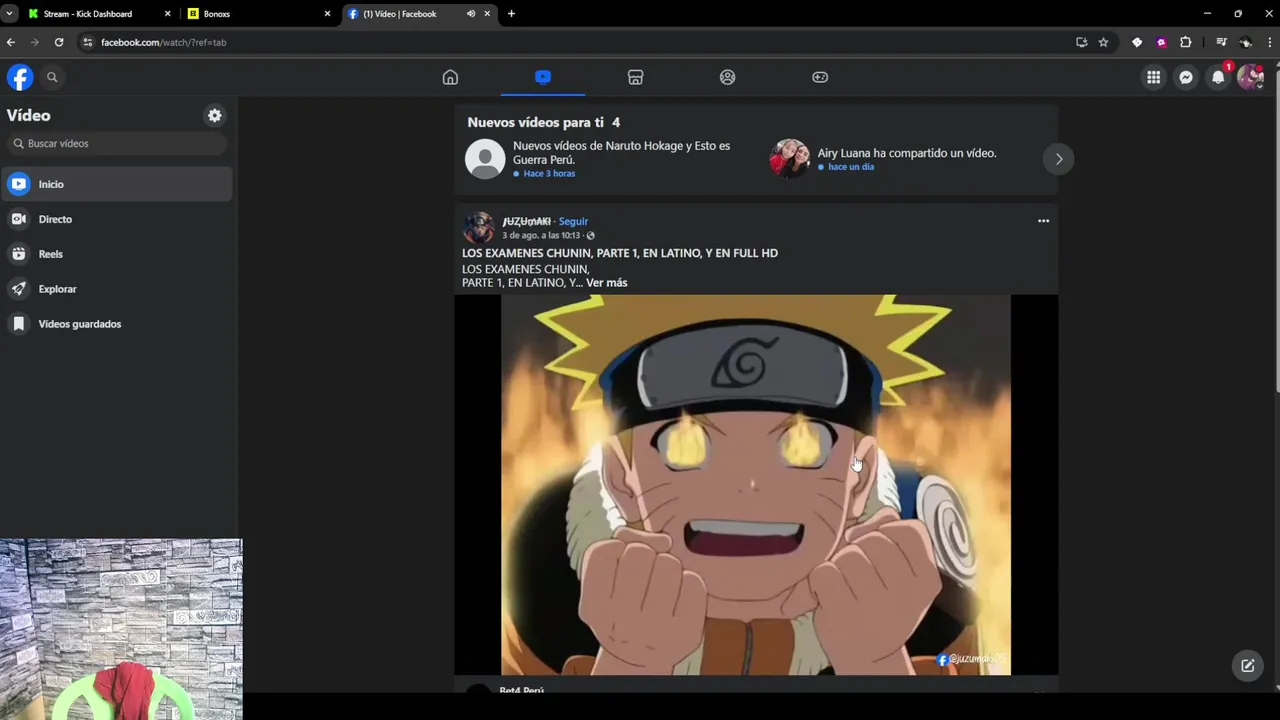Screen dimensions: 1280x720
Task: Open new message compose button
Action: pyautogui.click(x=1248, y=666)
